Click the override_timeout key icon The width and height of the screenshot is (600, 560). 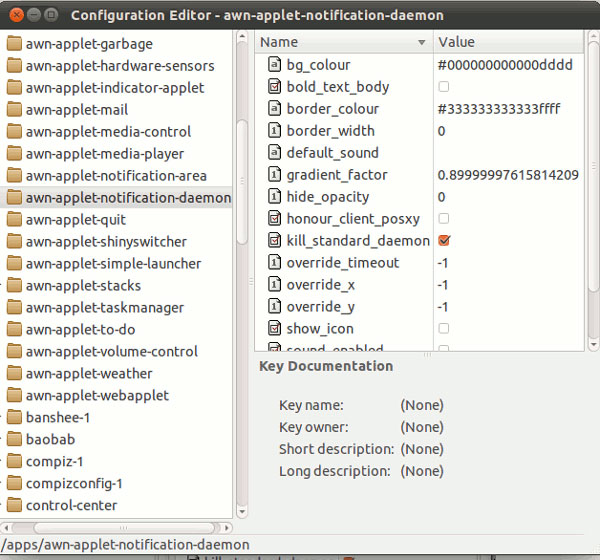[275, 263]
